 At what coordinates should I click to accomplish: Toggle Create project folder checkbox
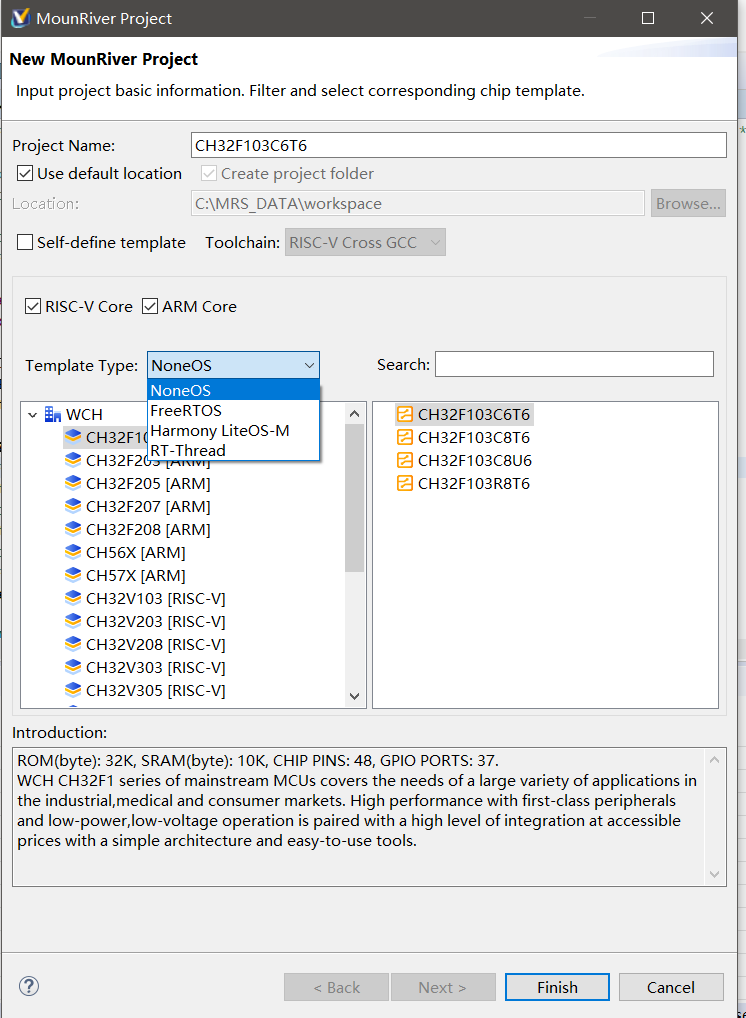[208, 173]
